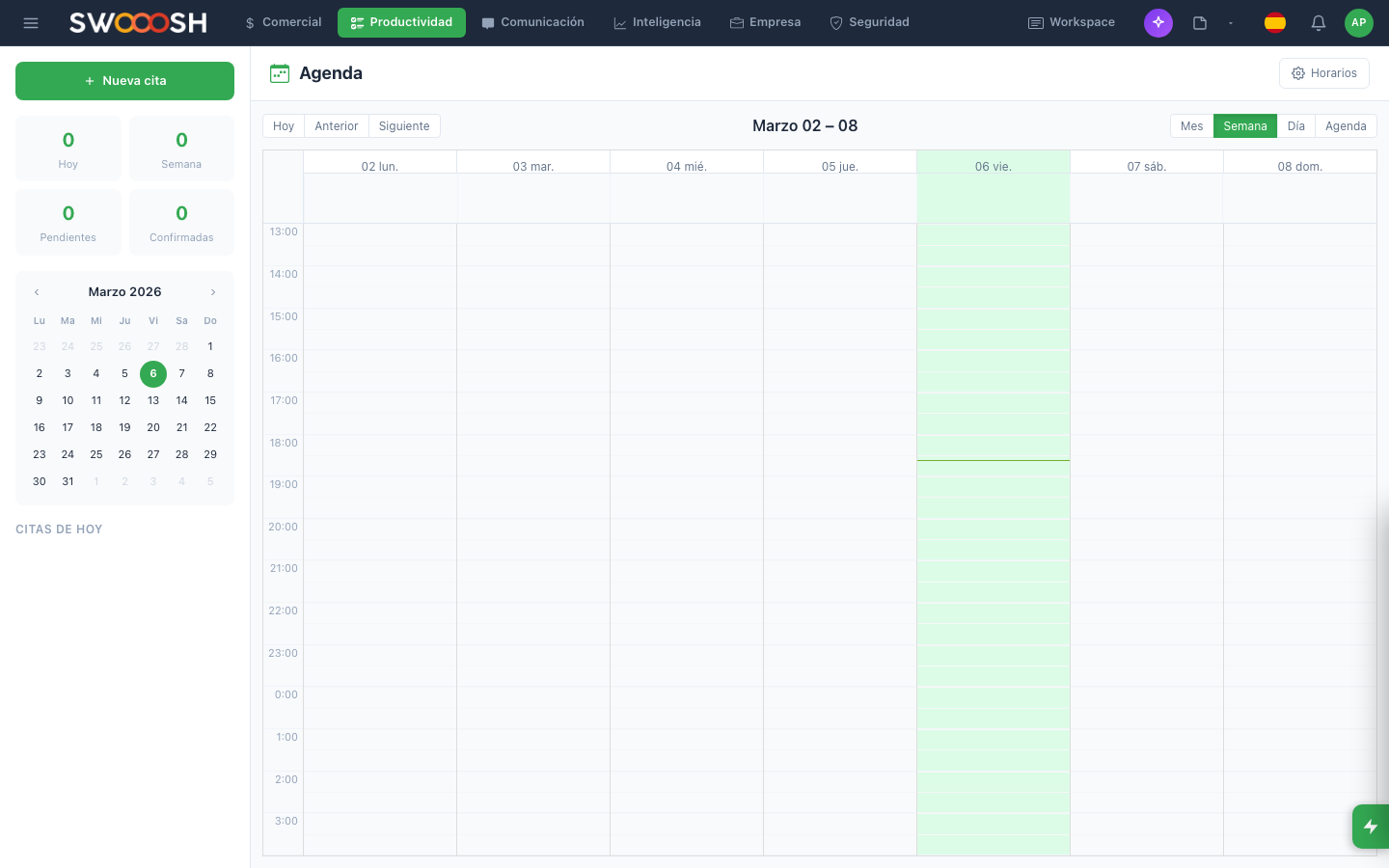Select the Día view toggle
This screenshot has height=868, width=1389.
(x=1295, y=125)
